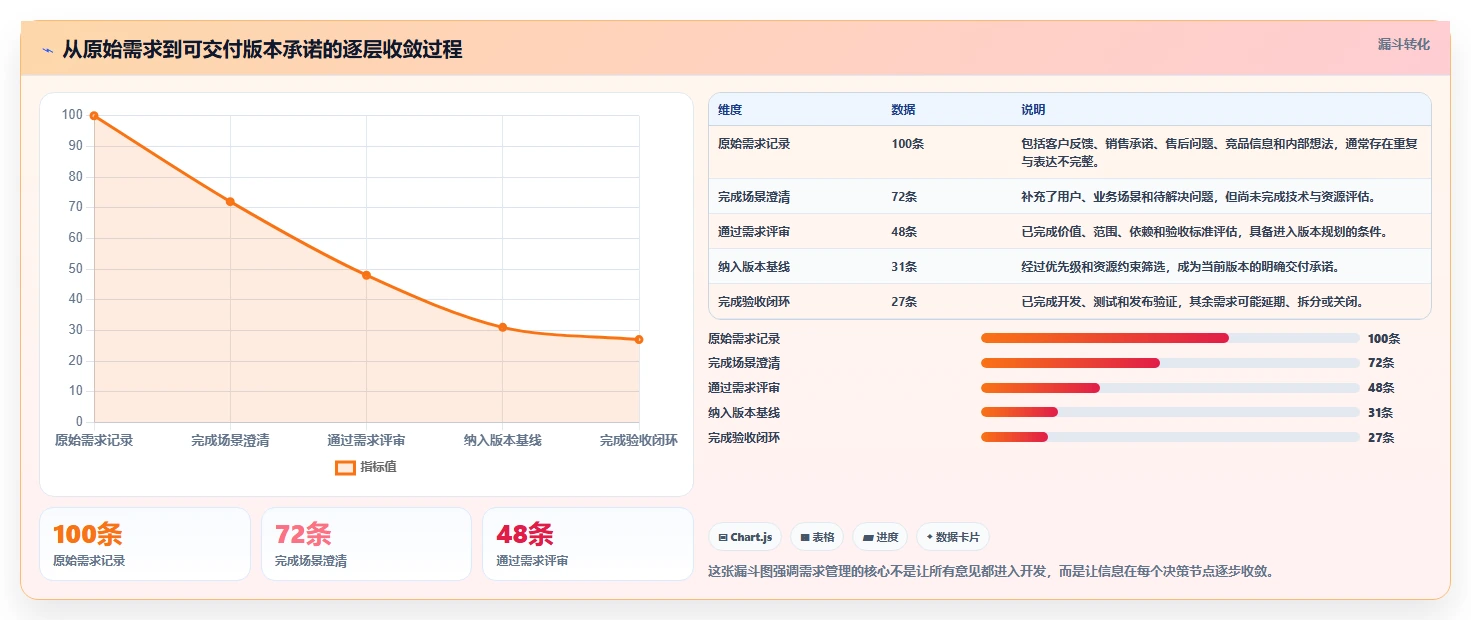Click the description starting 已完成价值、范围
The image size is (1471, 620).
1204,232
